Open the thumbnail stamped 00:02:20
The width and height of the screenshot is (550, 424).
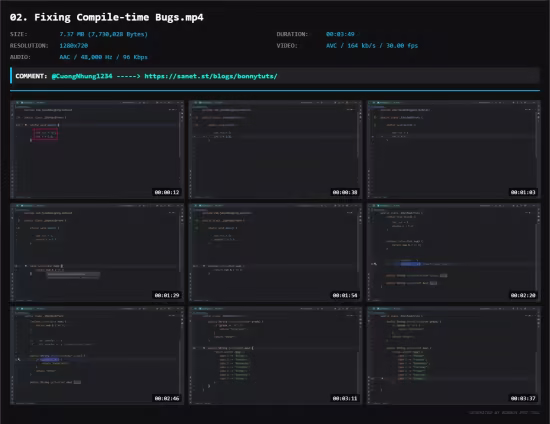coord(454,253)
